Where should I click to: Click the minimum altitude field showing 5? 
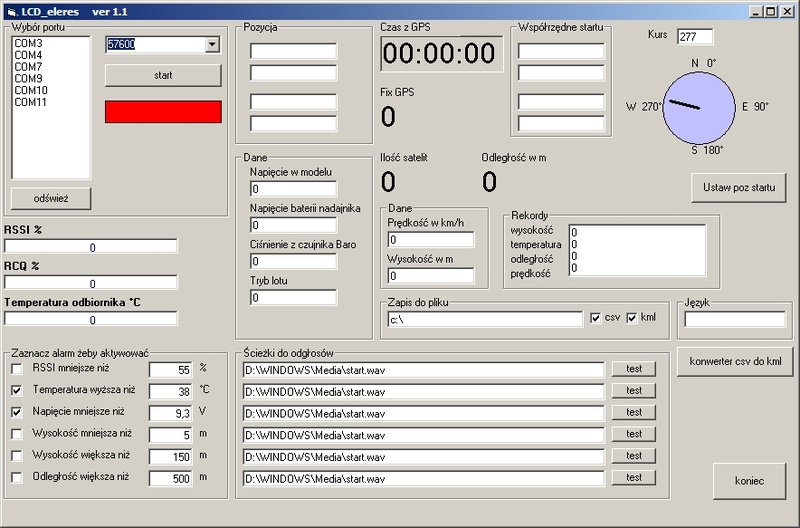coord(170,435)
